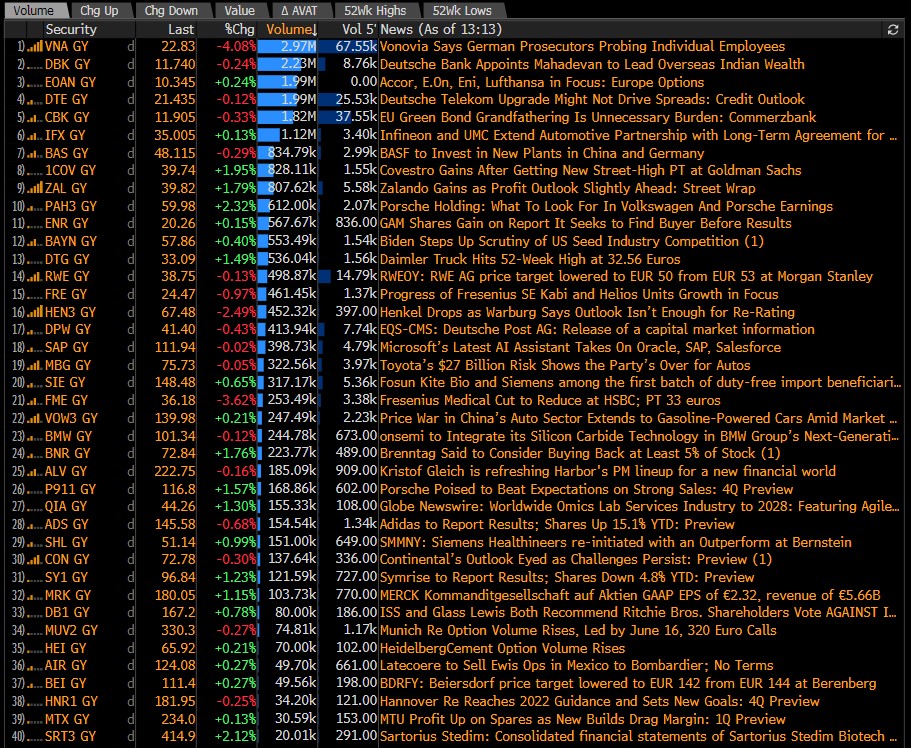Click the signal-bars icon beside SAP GY
The image size is (911, 748).
(34, 347)
